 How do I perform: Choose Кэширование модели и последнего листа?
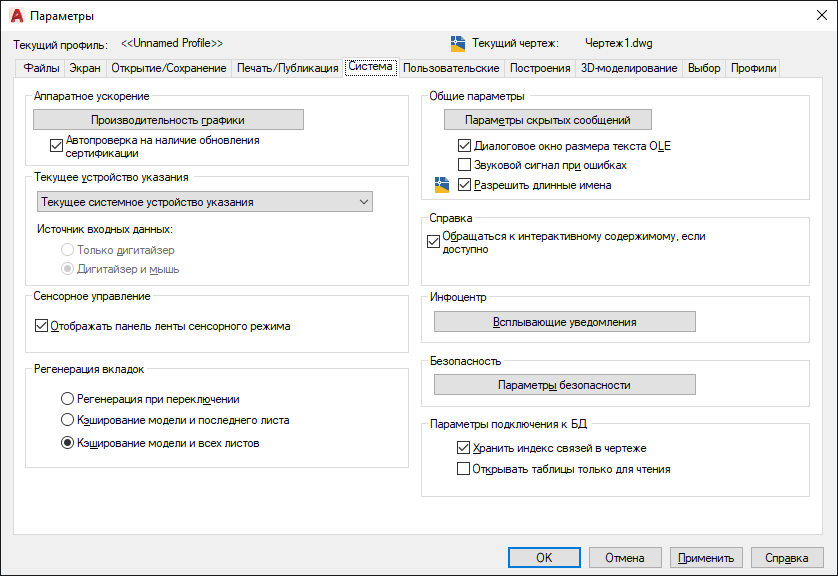[68, 420]
